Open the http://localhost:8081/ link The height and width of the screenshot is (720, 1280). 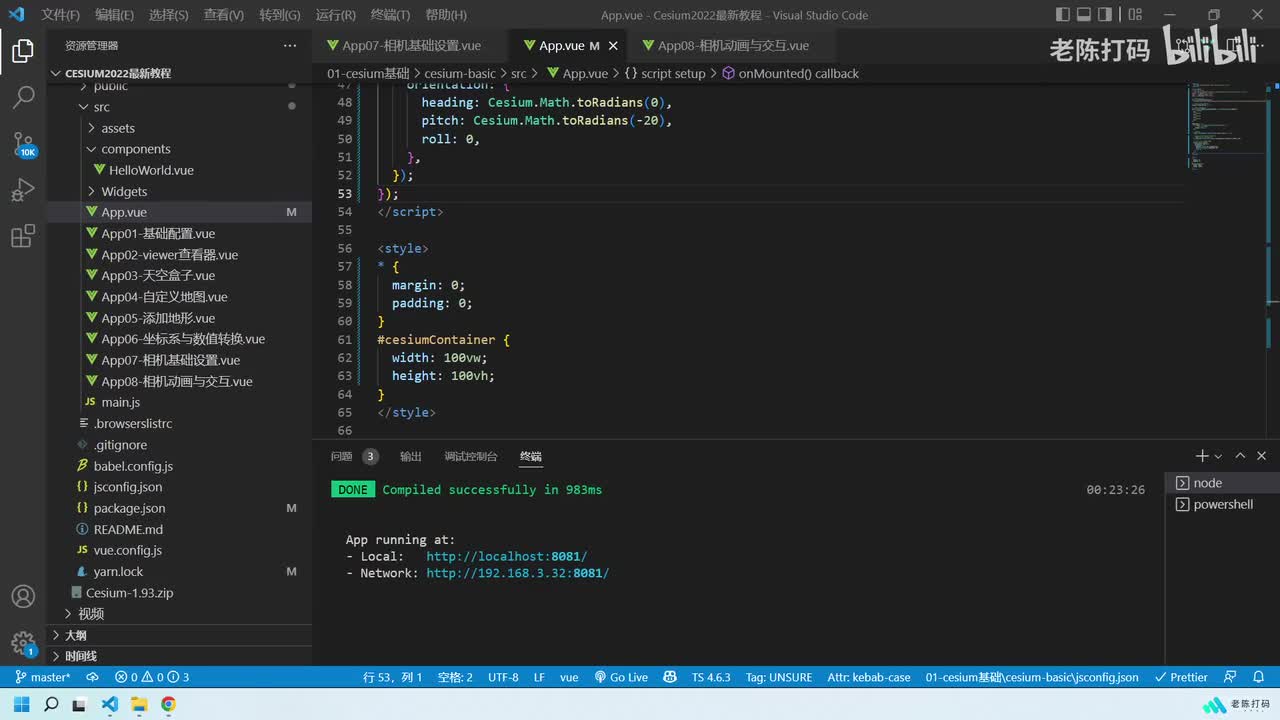point(506,556)
